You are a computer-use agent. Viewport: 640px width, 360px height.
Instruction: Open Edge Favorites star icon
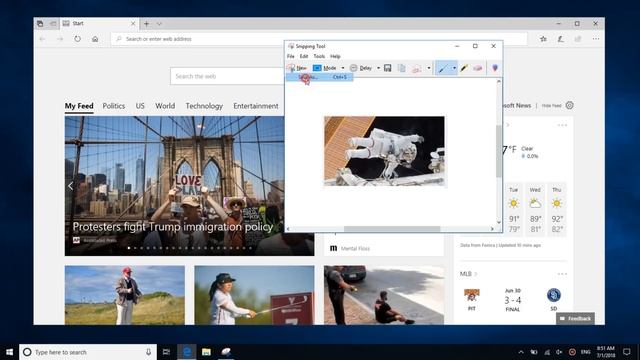543,39
